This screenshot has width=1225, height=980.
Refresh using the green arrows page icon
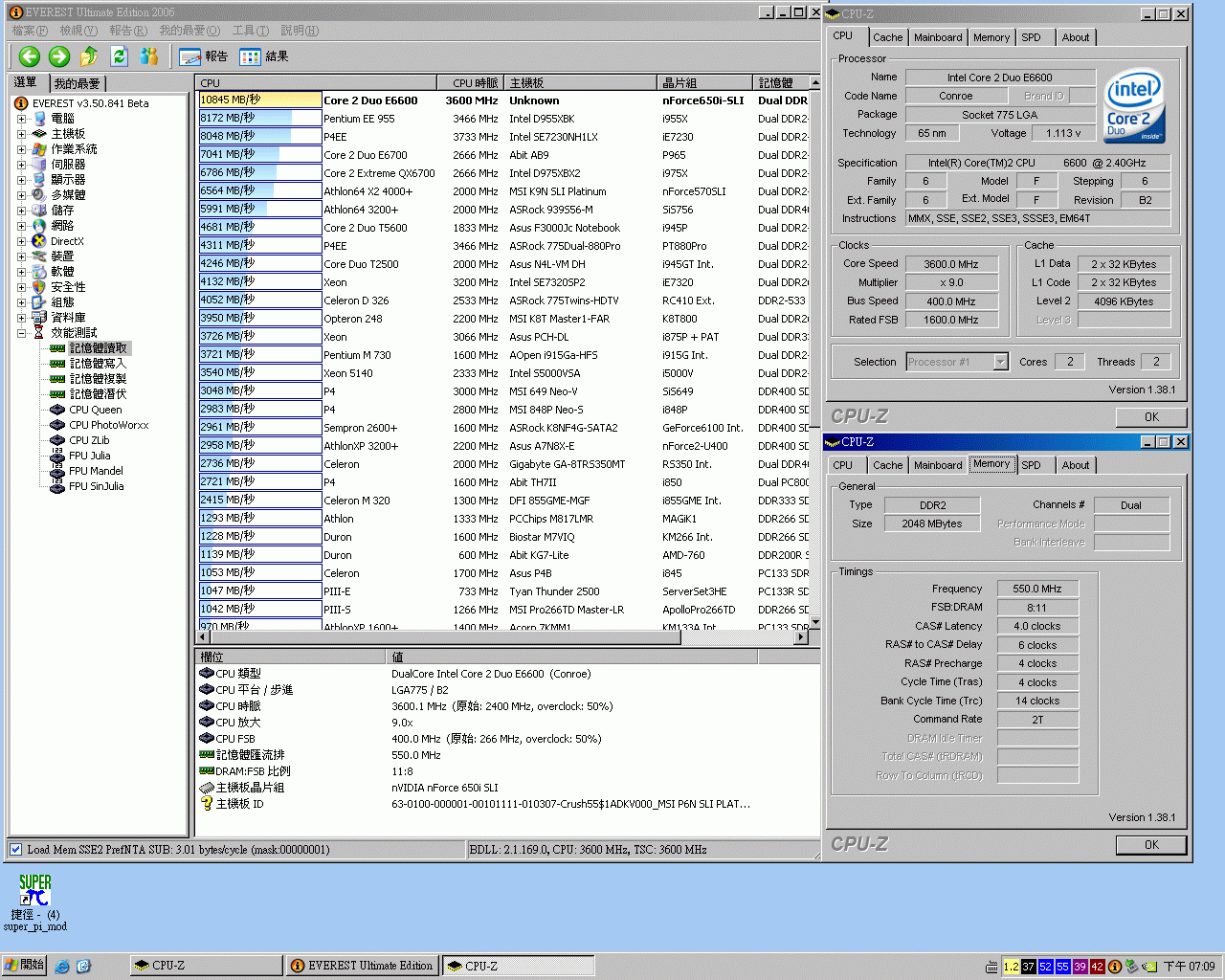pyautogui.click(x=120, y=56)
